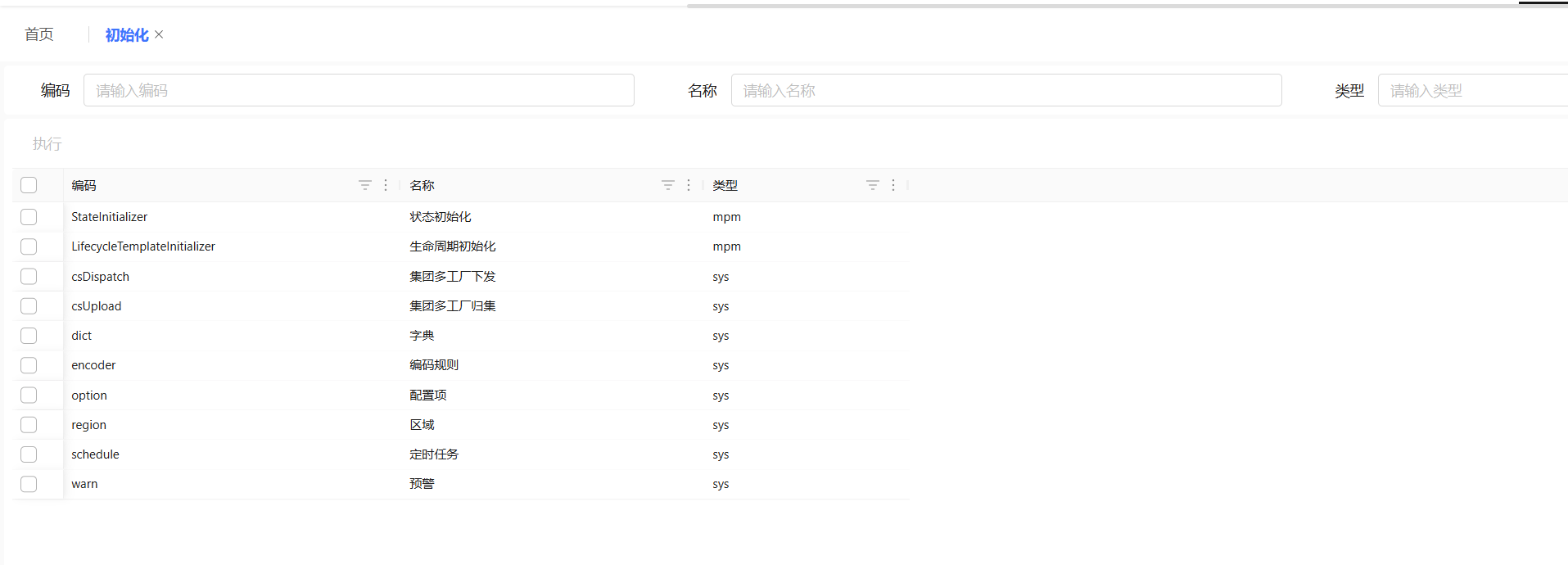This screenshot has height=565, width=1568.
Task: Open the filter icon in 名称 column header
Action: point(668,185)
